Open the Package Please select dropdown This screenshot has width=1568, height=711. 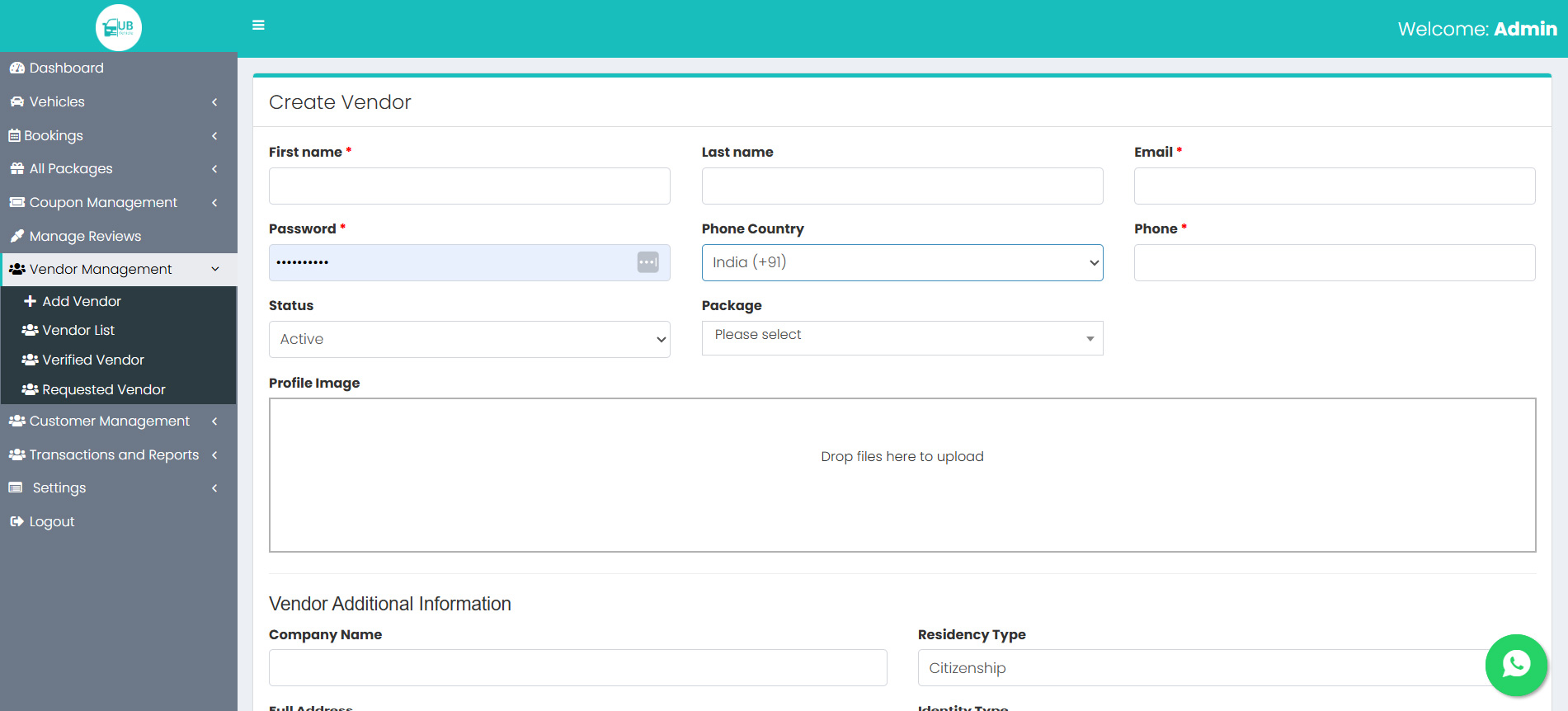pyautogui.click(x=902, y=338)
